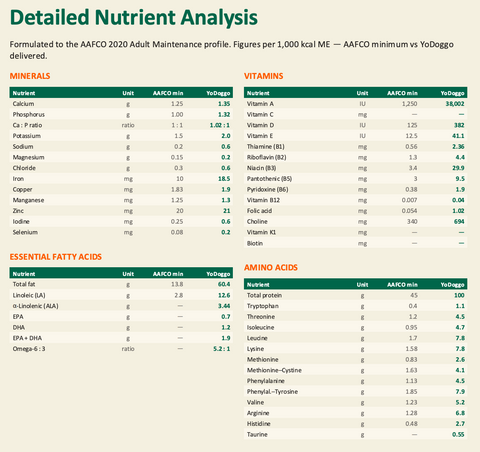Click the Biotin nutrient name

coord(255,243)
